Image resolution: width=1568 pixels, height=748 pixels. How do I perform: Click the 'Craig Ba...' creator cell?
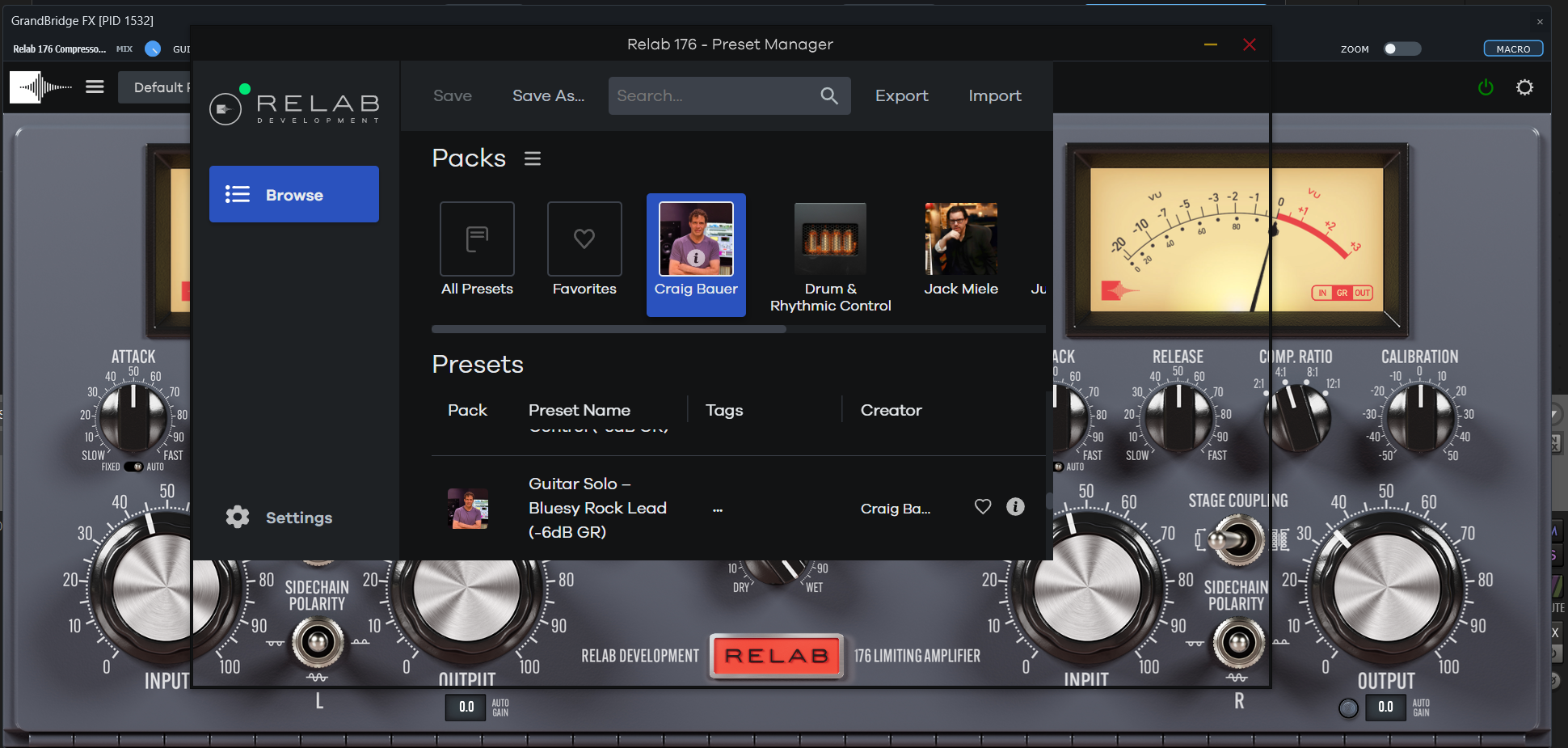(x=896, y=508)
